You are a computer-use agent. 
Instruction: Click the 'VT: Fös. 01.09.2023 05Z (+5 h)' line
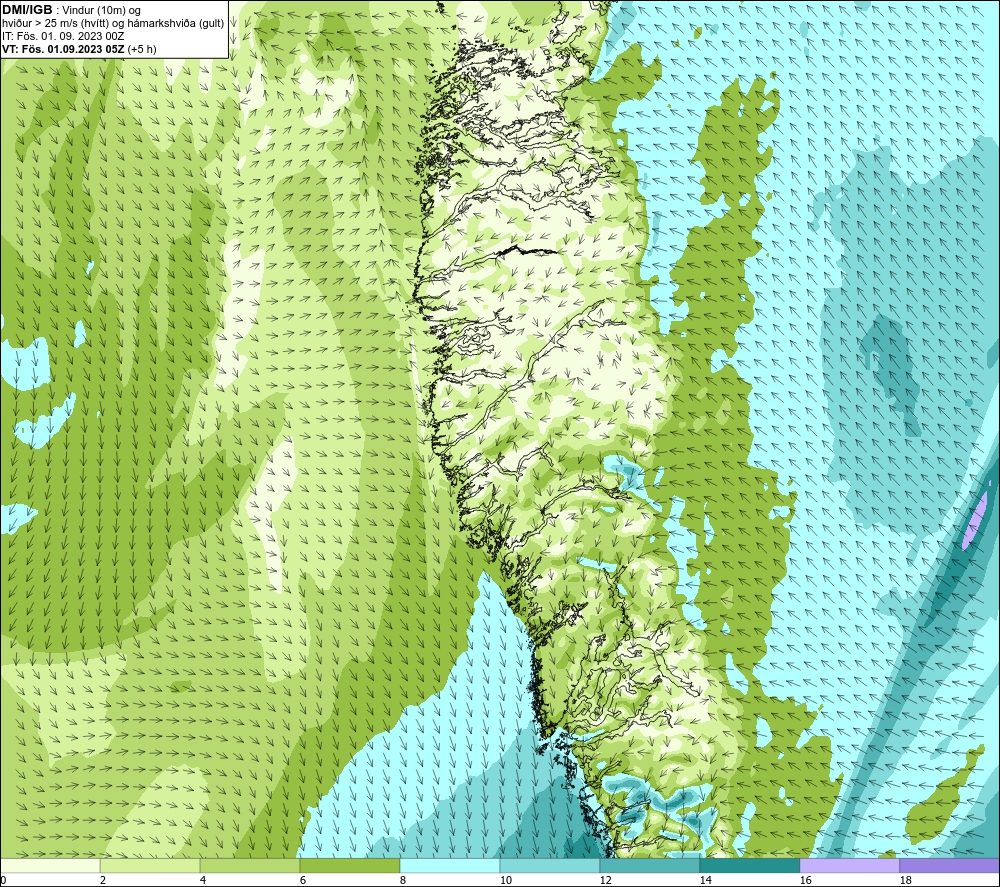click(x=79, y=49)
